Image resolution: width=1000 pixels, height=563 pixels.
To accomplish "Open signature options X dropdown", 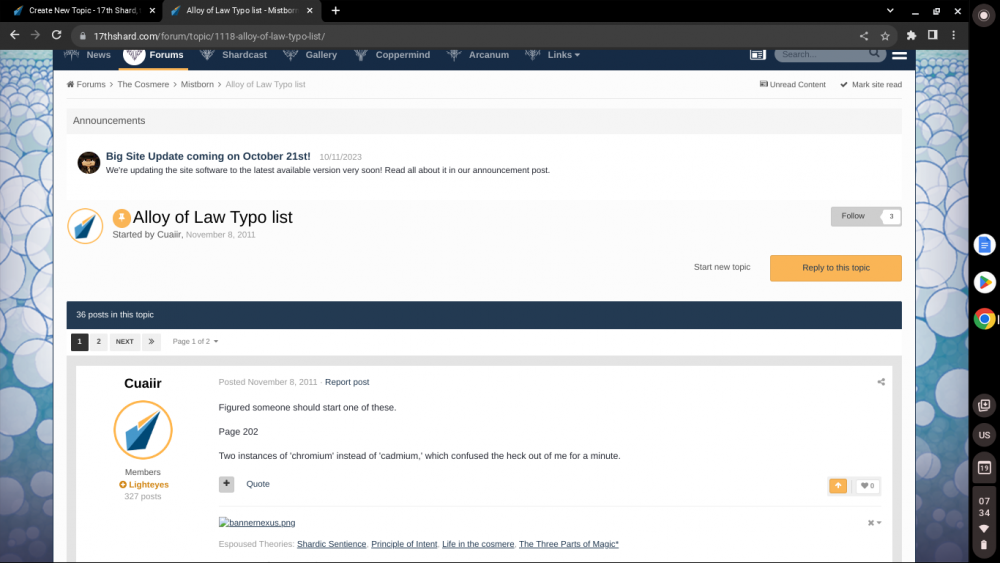I will (874, 523).
